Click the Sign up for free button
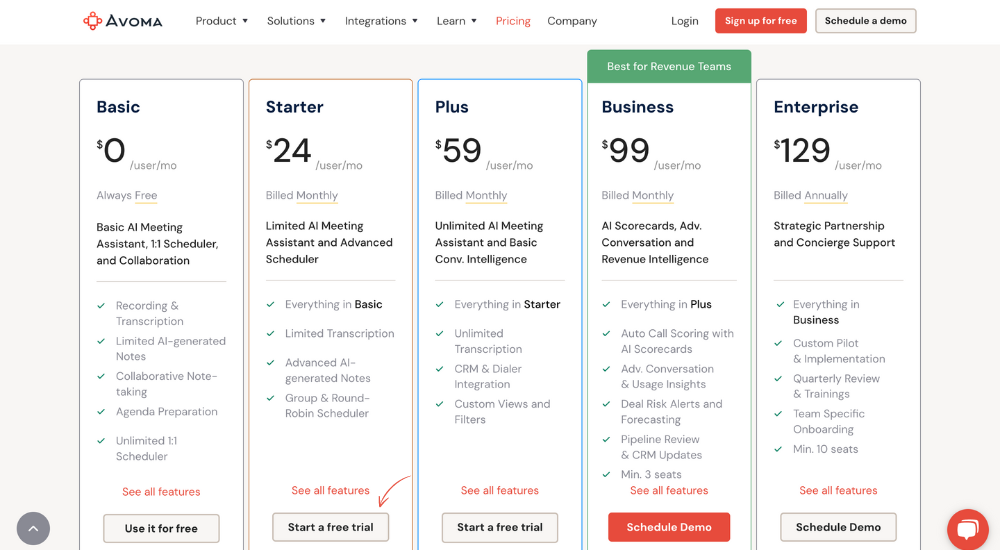This screenshot has height=550, width=1000. pos(761,20)
